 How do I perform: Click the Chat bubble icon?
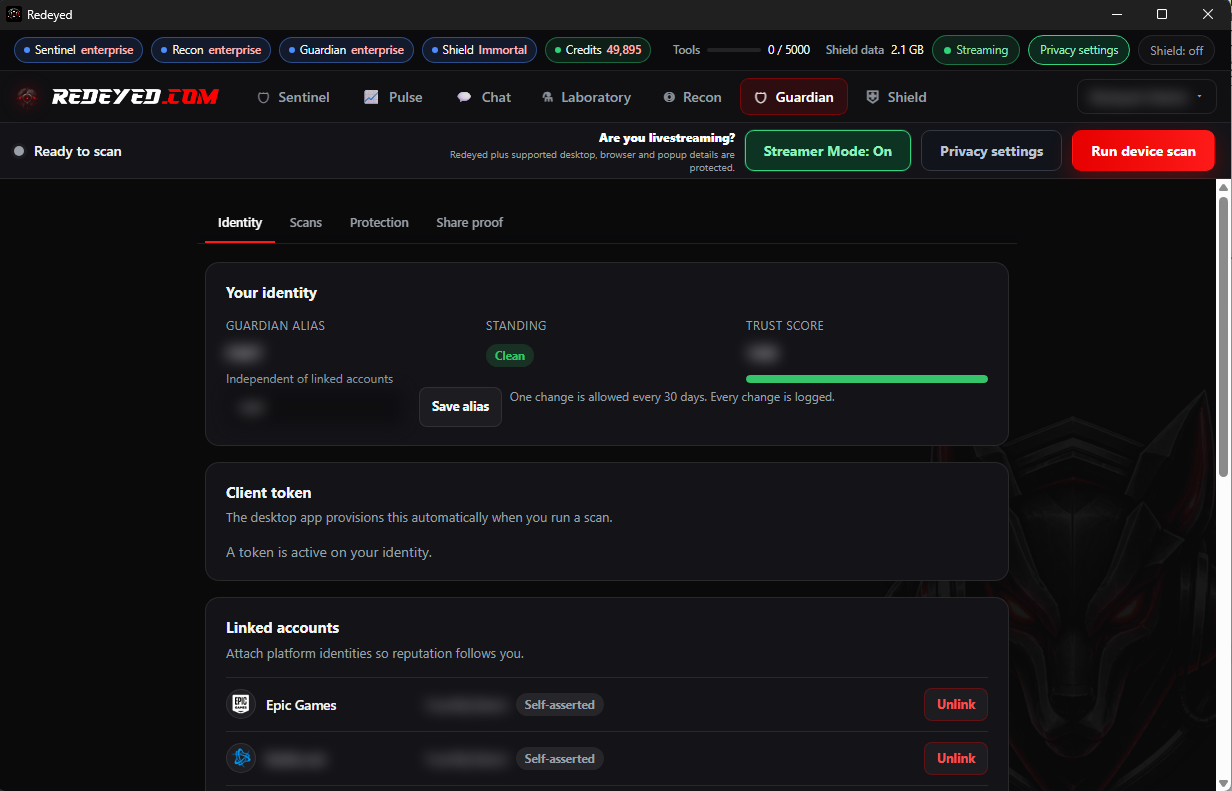[x=464, y=97]
